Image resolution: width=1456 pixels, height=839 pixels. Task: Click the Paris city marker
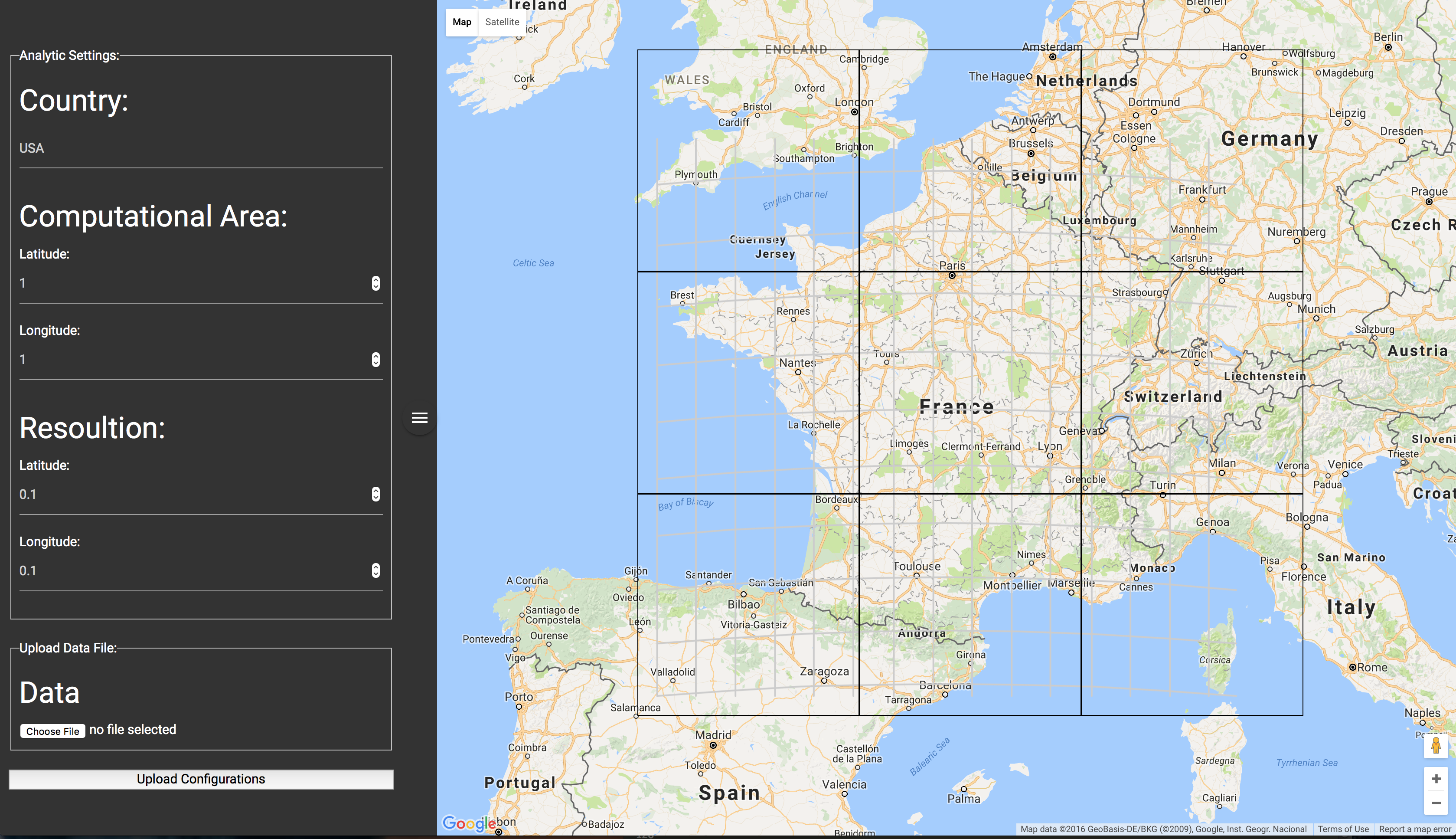point(952,275)
